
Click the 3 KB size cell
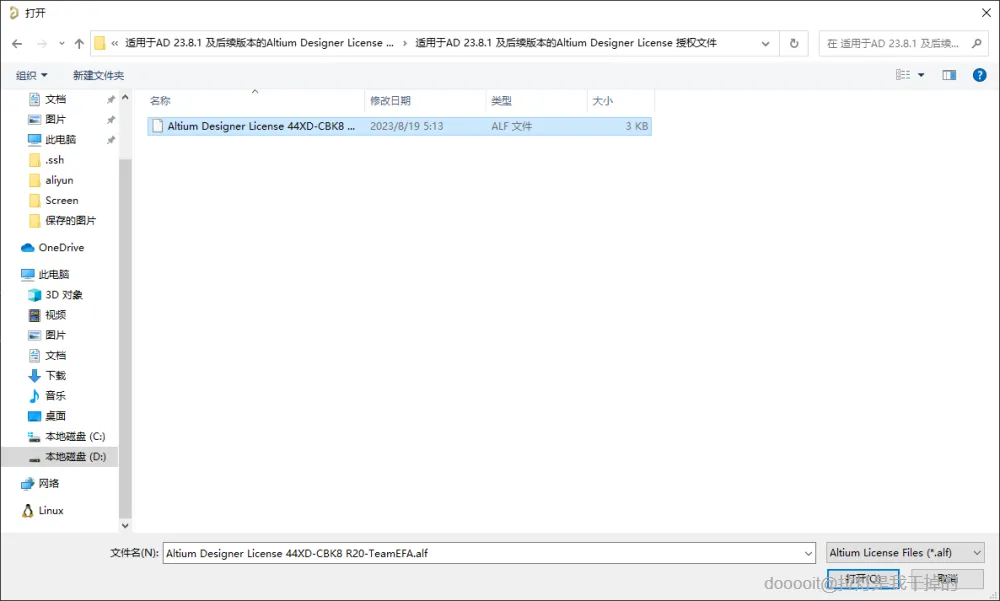[x=636, y=126]
